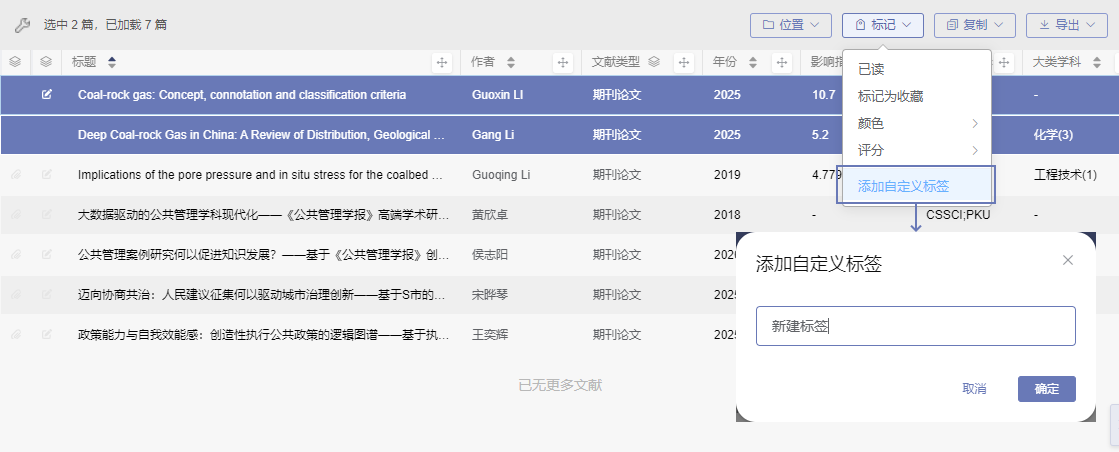
Task: Select 添加自定义标签 menu entry
Action: pos(916,186)
